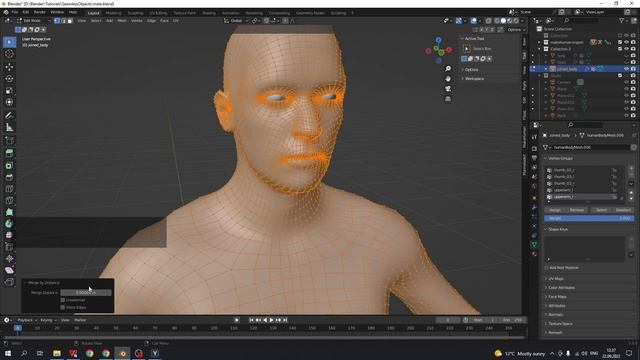The width and height of the screenshot is (640, 360).
Task: Select the Inset Faces tool
Action: 9,165
